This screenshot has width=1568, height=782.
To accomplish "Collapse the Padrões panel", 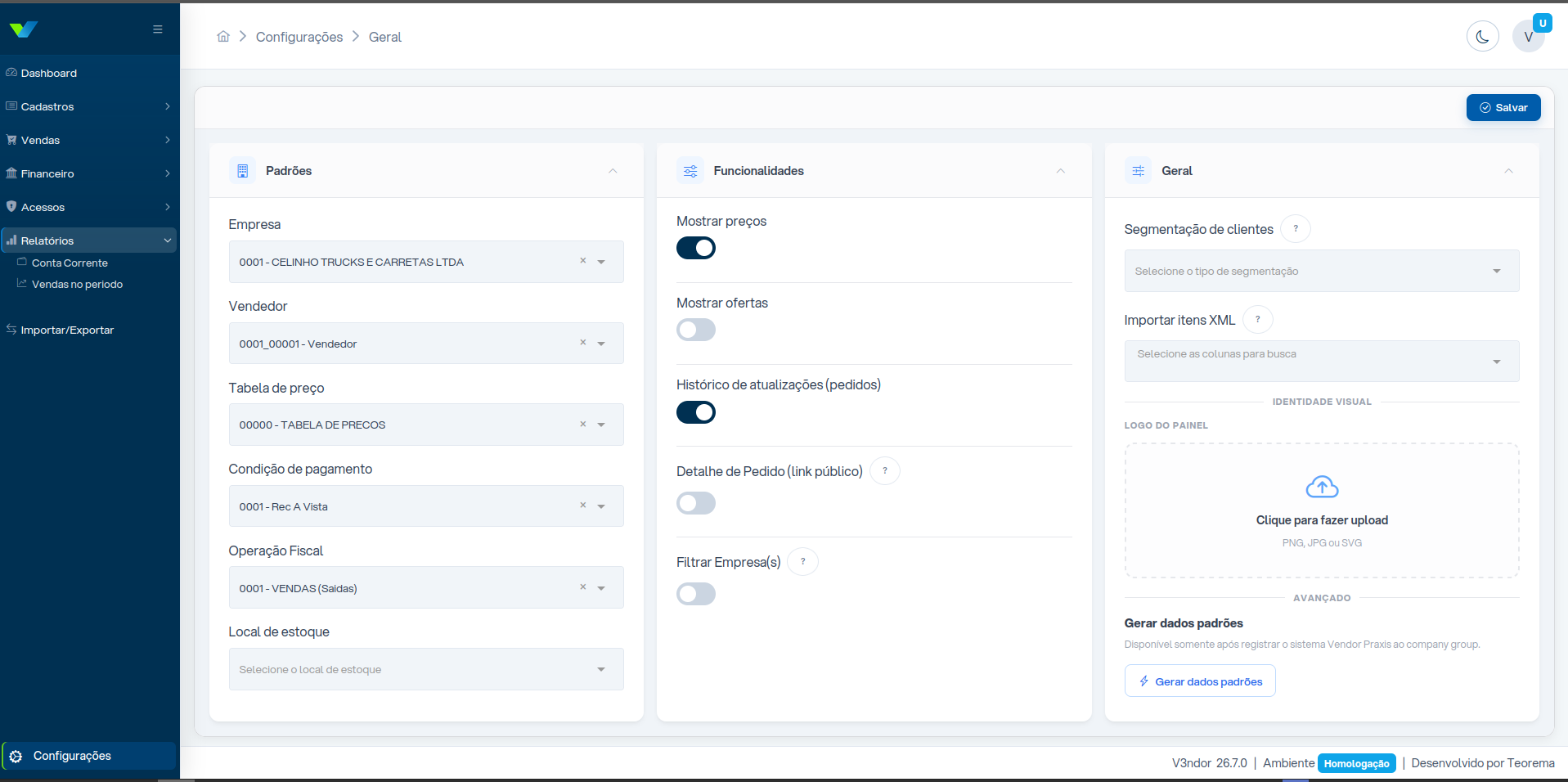I will click(613, 171).
